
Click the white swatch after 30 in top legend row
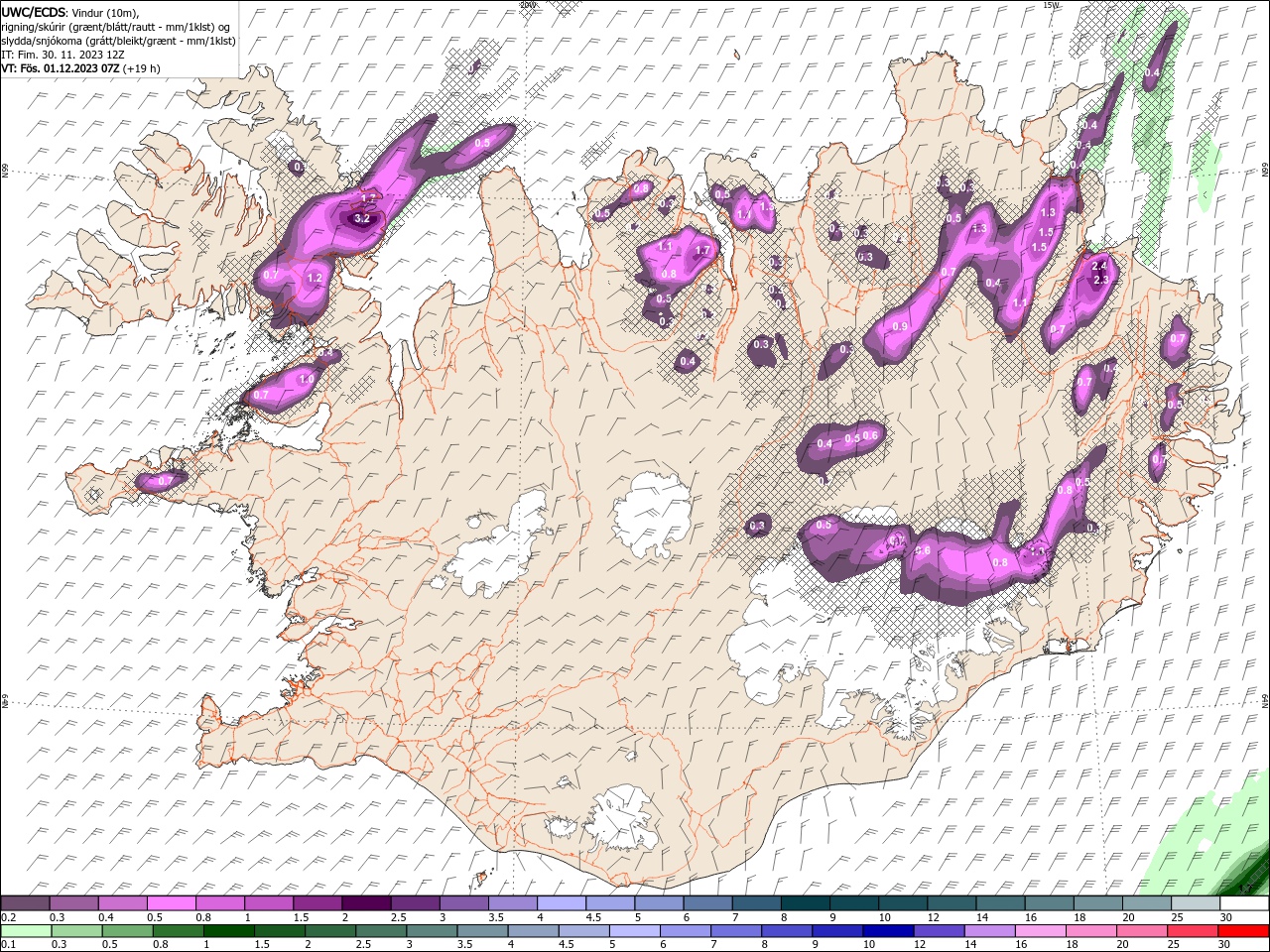[1244, 903]
